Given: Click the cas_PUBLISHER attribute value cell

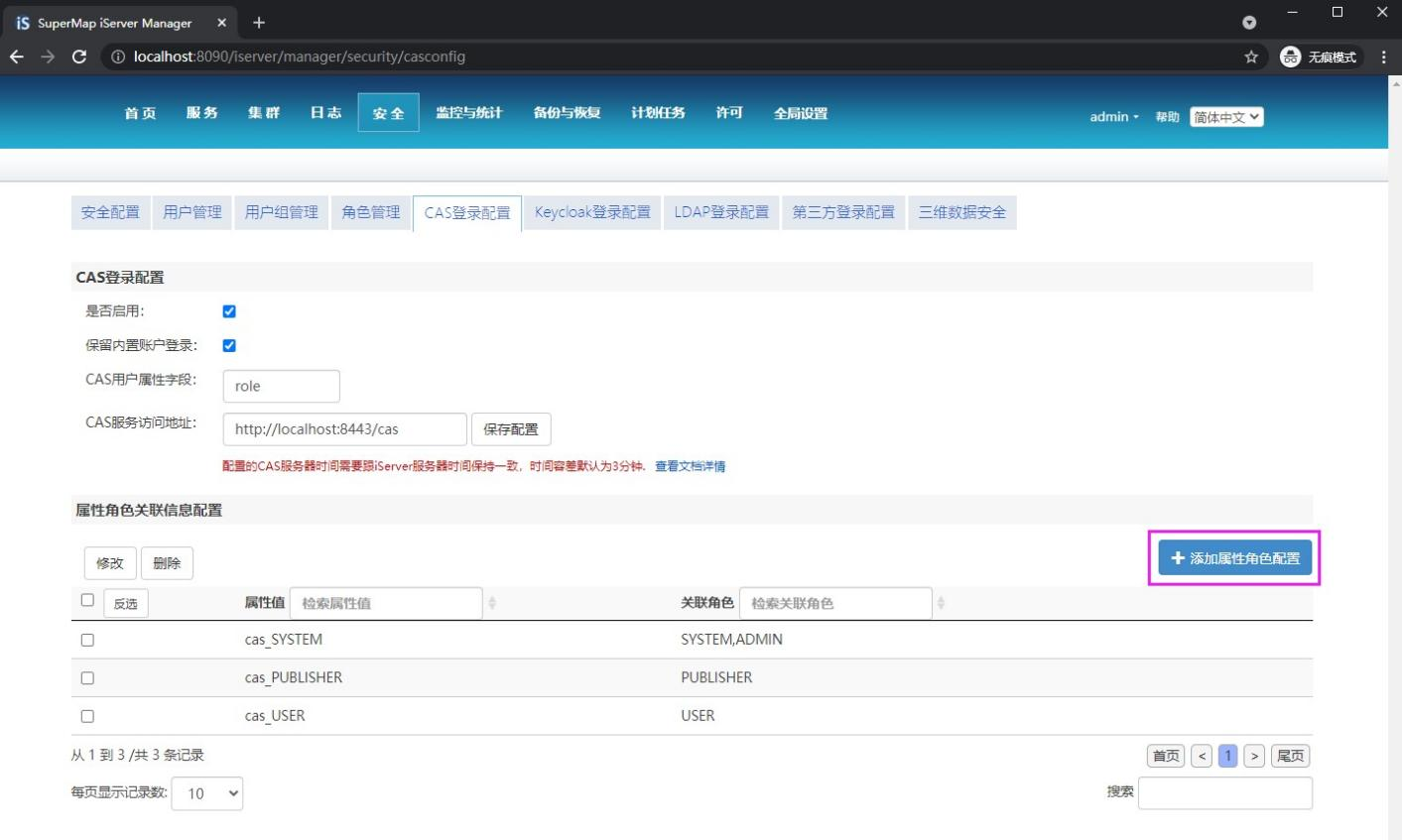Looking at the screenshot, I should 294,678.
